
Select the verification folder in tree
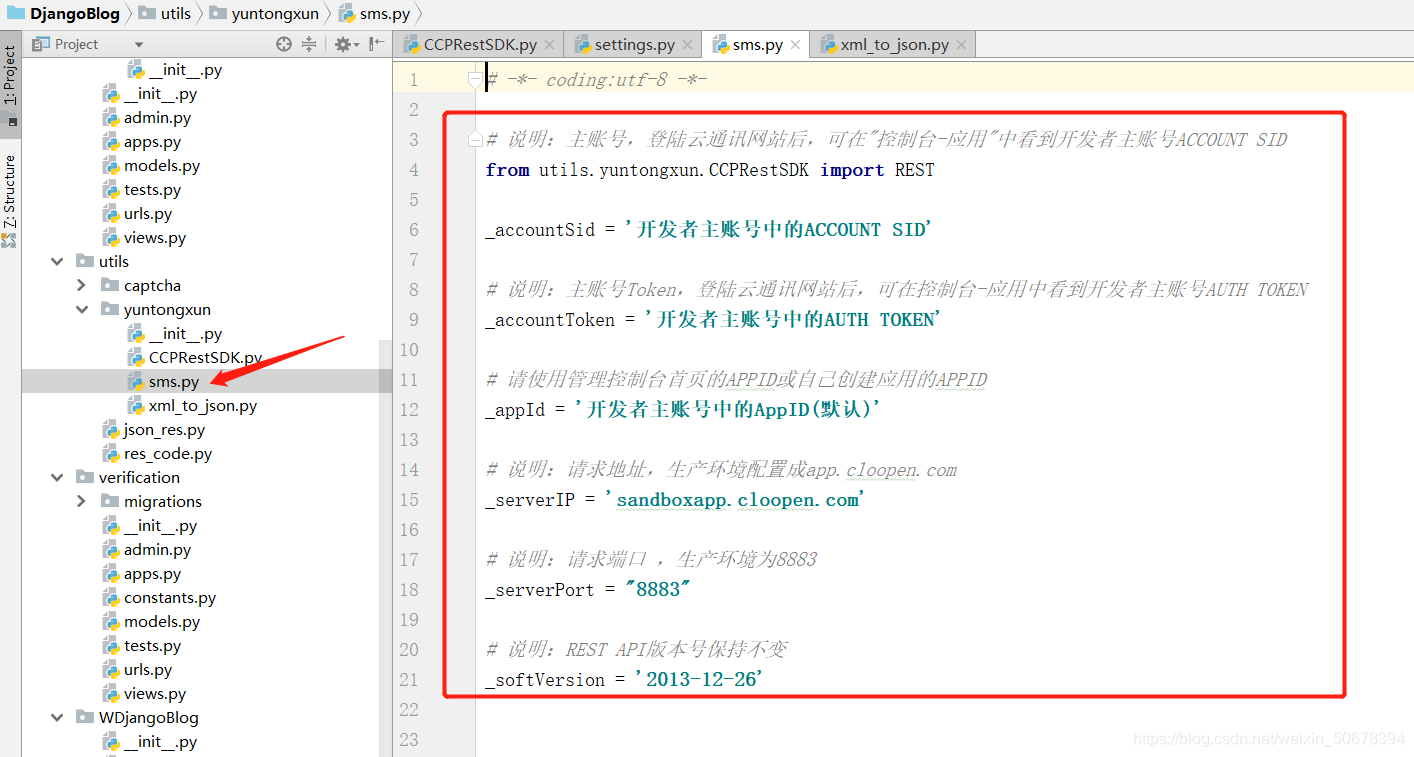click(x=139, y=477)
